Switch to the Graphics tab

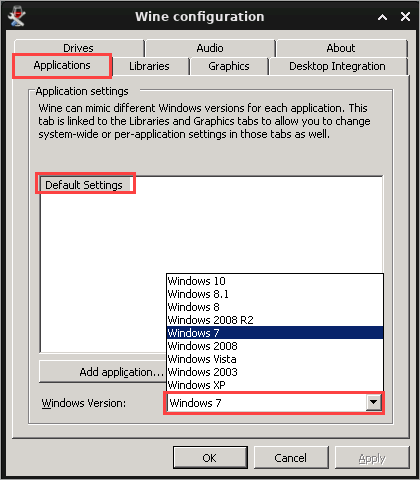pyautogui.click(x=229, y=66)
